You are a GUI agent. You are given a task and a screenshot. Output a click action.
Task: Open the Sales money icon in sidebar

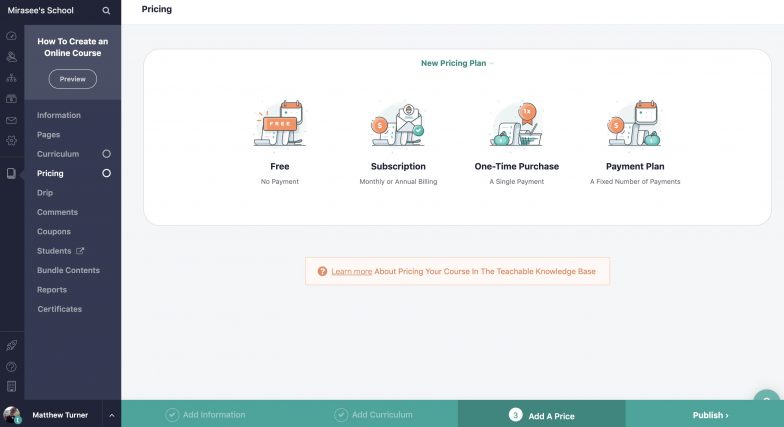pos(12,99)
